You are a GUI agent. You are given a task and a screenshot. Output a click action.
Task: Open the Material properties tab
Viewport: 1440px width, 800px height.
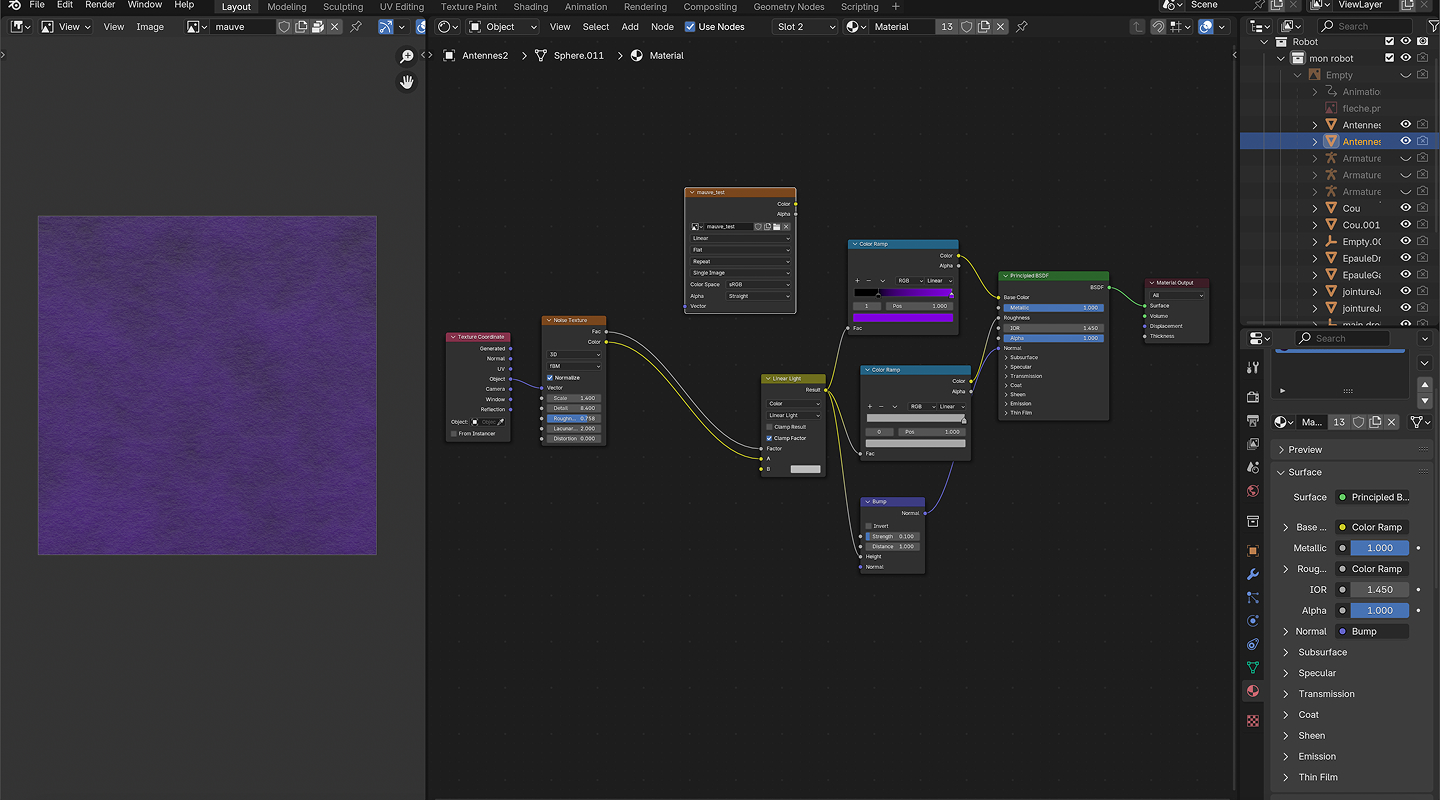(x=1253, y=691)
